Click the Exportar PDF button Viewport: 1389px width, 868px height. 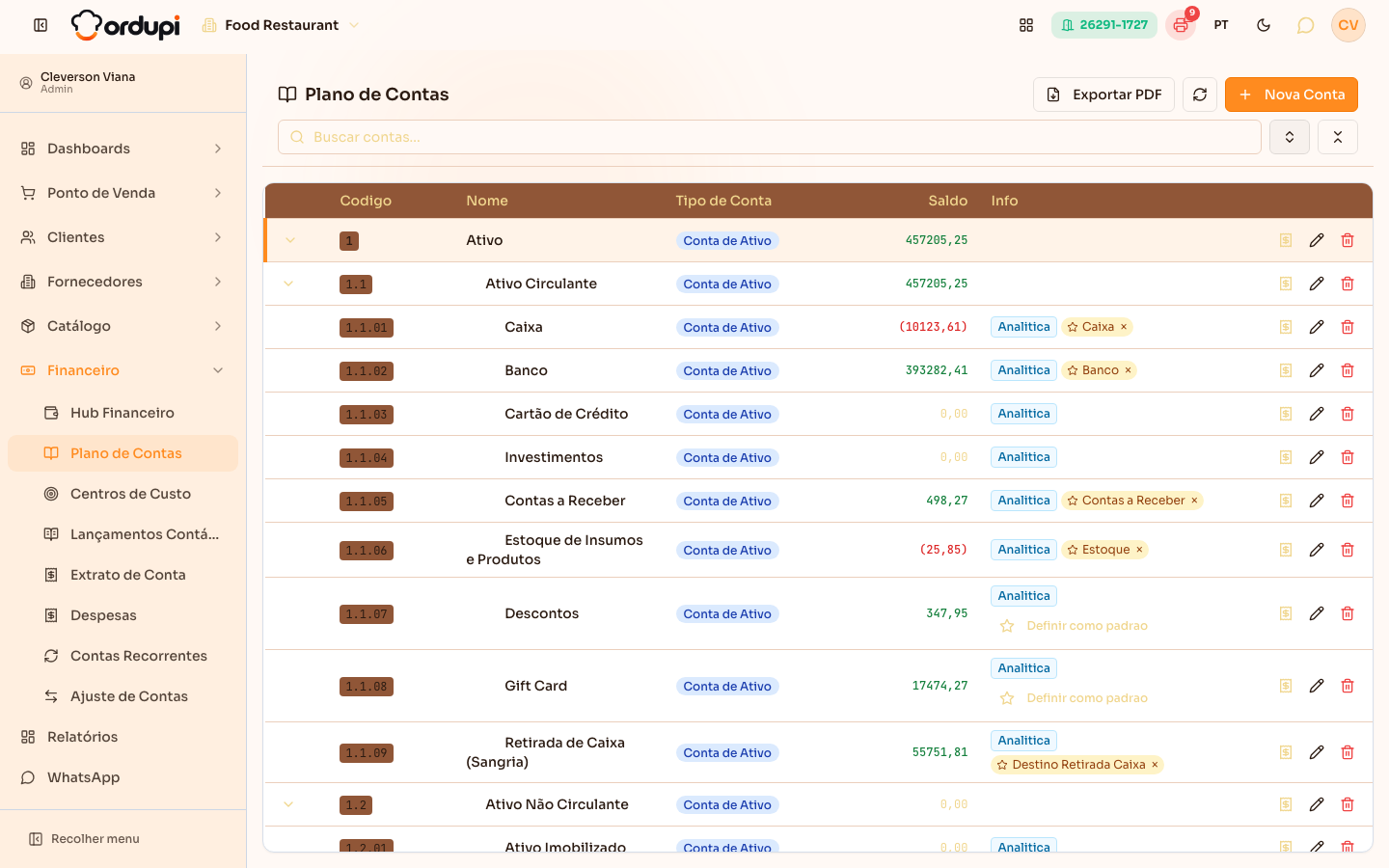1103,95
